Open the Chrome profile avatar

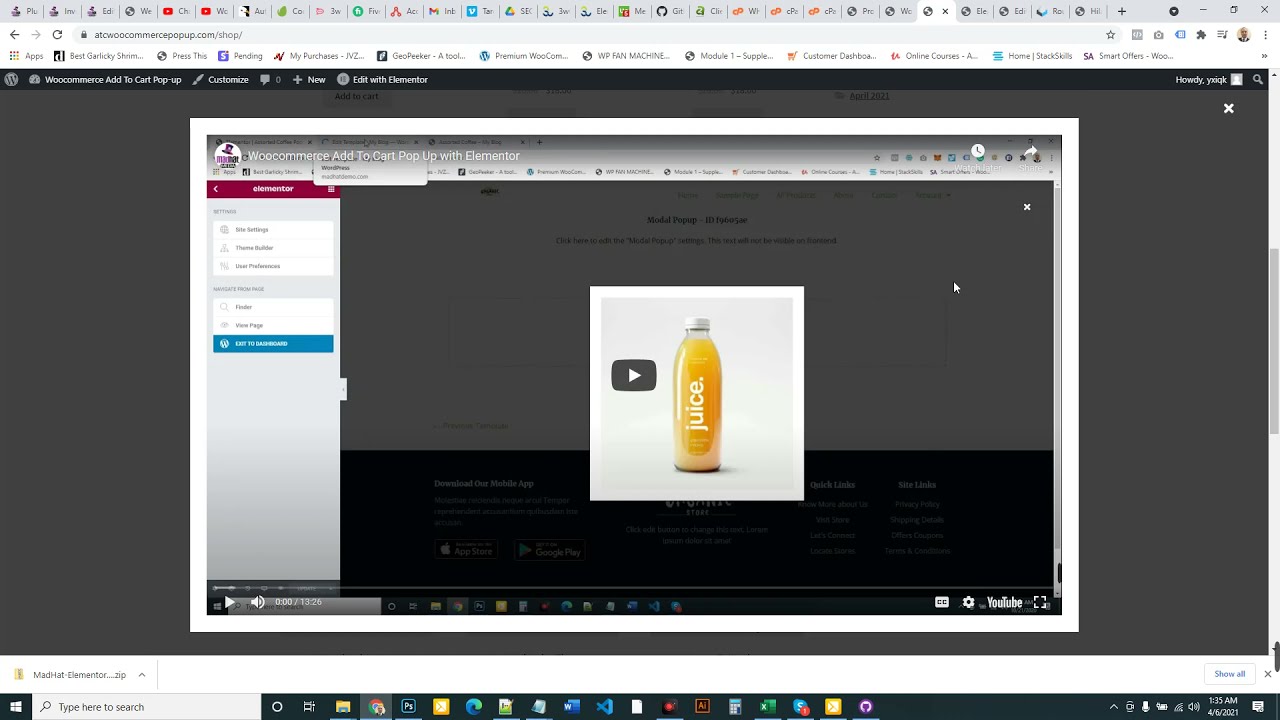(x=1243, y=34)
